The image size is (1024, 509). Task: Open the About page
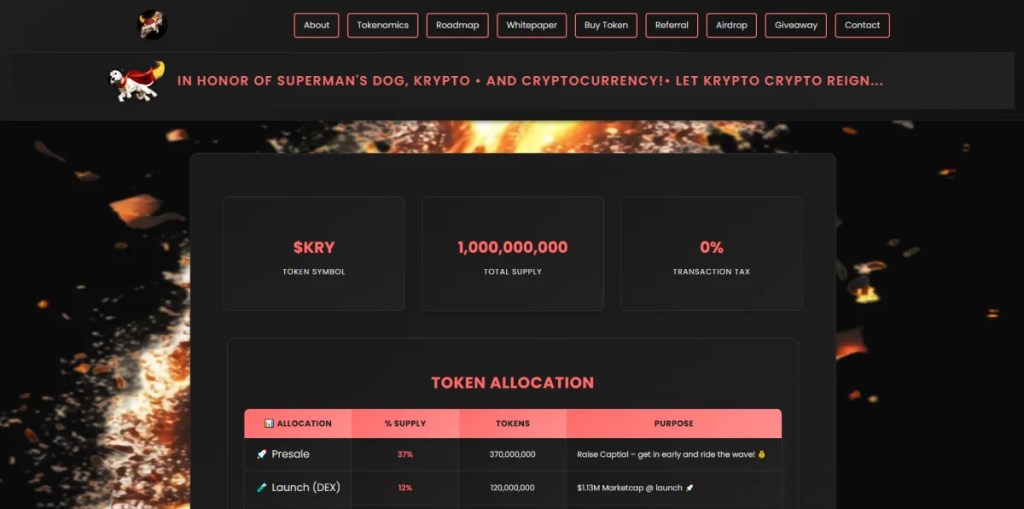316,25
